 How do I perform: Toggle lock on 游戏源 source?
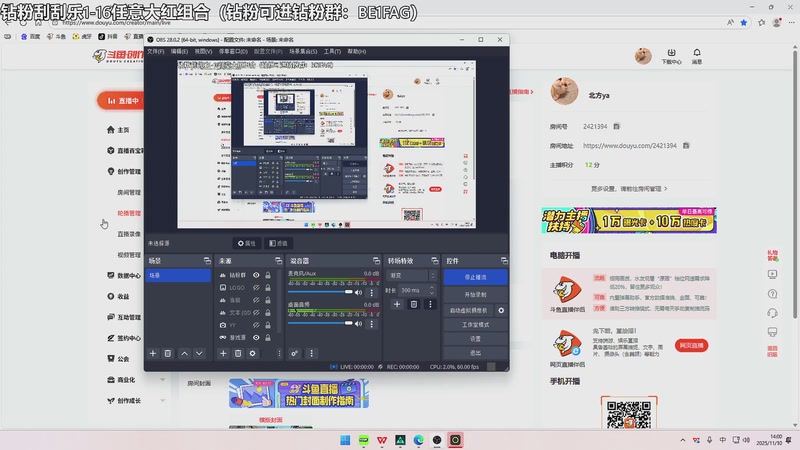(x=268, y=337)
